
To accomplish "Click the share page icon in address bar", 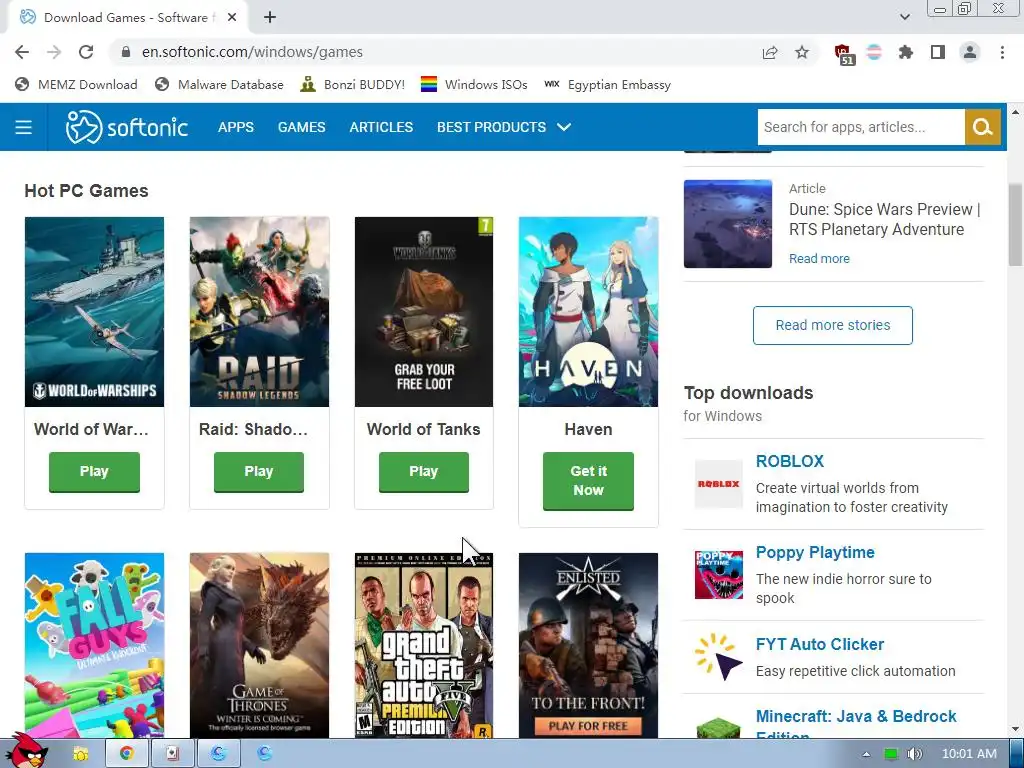I will point(770,53).
